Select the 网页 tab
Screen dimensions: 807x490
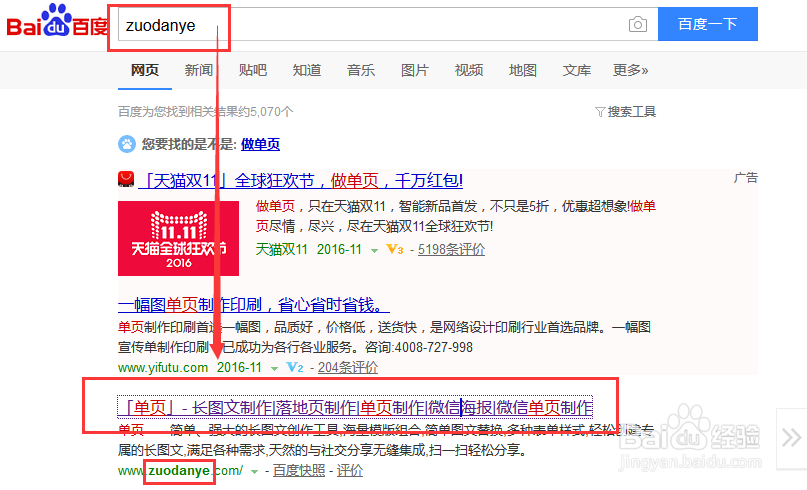145,70
